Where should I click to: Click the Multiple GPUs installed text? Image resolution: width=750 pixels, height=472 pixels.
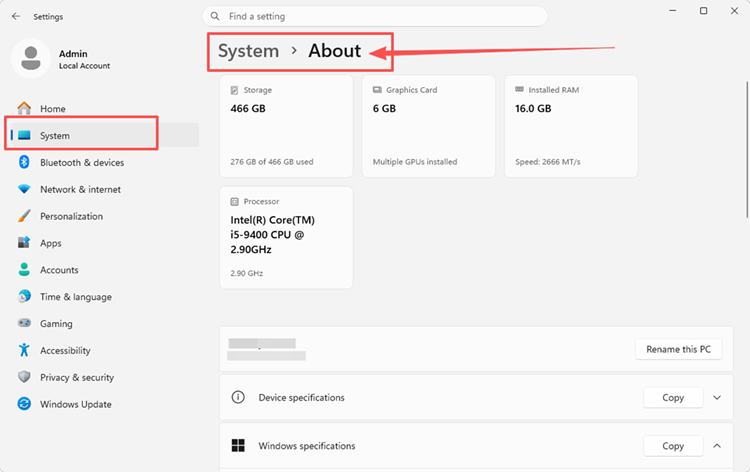pyautogui.click(x=415, y=162)
